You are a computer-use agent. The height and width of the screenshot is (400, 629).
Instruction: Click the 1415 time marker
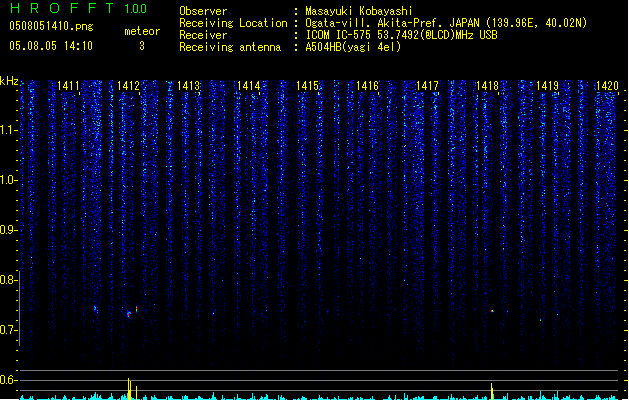tap(307, 86)
